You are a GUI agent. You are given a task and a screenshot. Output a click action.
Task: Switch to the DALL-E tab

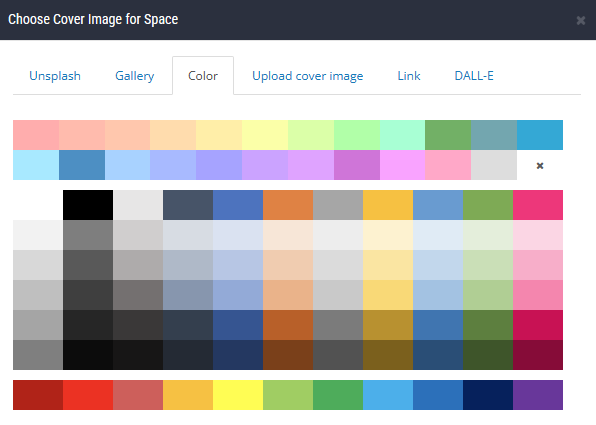(x=474, y=76)
